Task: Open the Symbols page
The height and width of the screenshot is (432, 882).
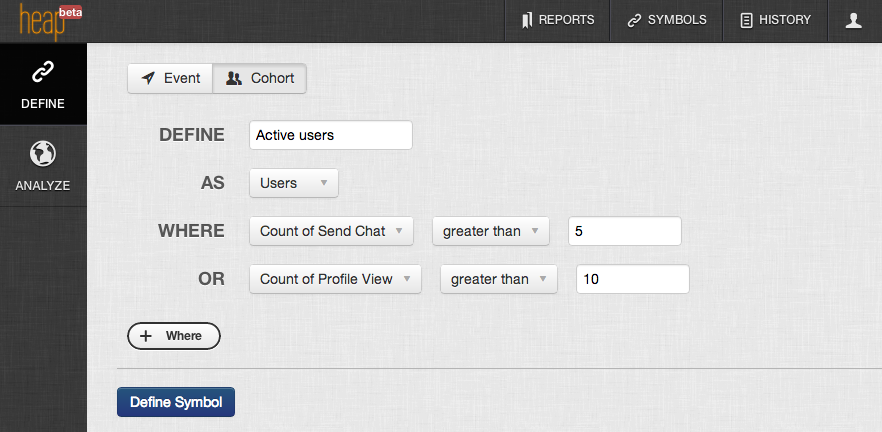Action: (x=667, y=20)
